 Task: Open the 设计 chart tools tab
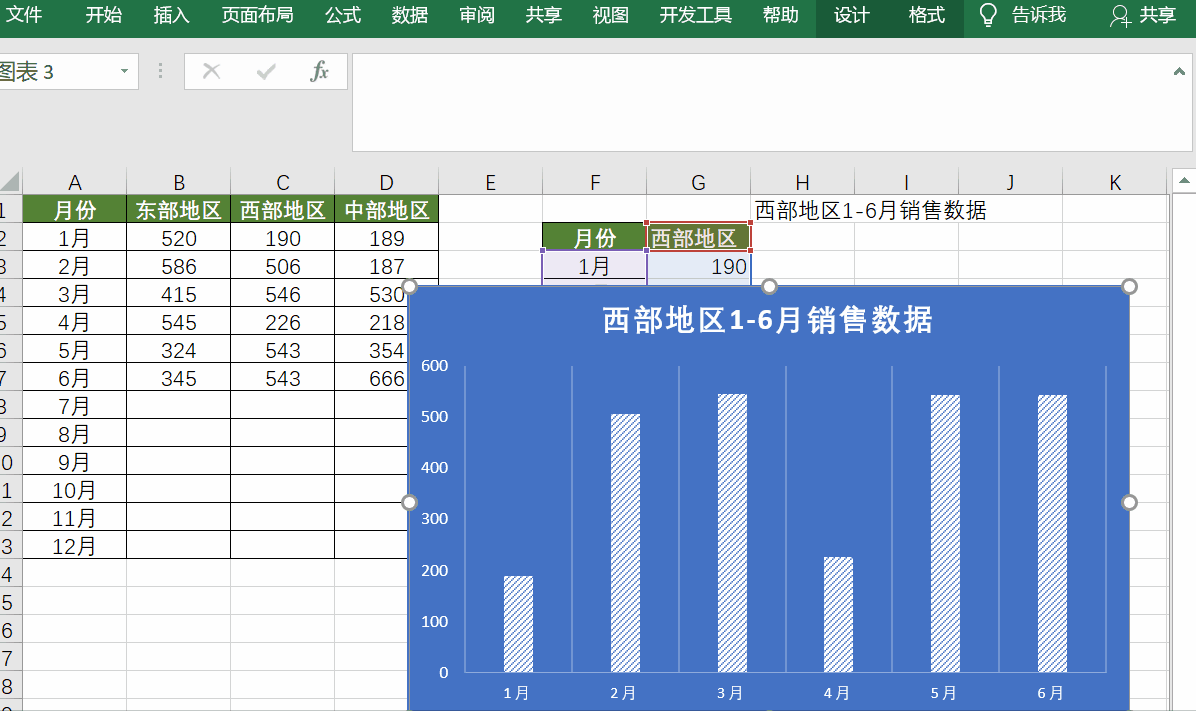[x=851, y=15]
